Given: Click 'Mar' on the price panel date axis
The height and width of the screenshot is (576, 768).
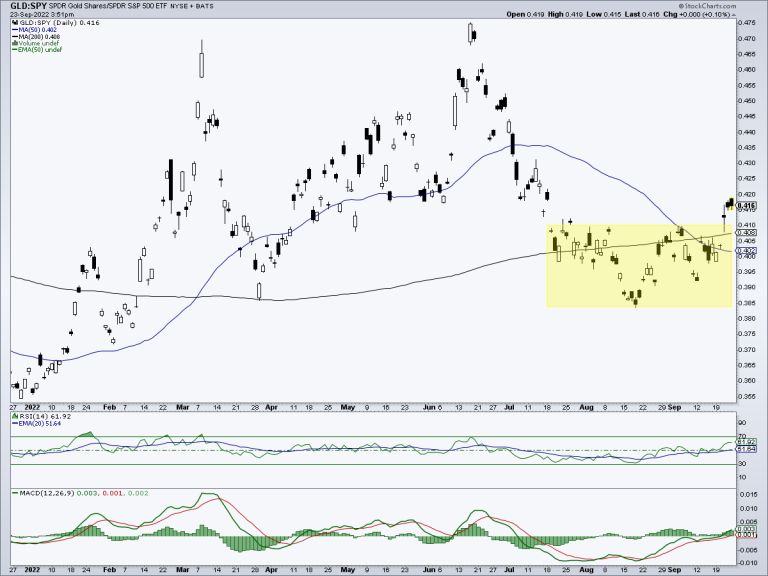Looking at the screenshot, I should 182,407.
